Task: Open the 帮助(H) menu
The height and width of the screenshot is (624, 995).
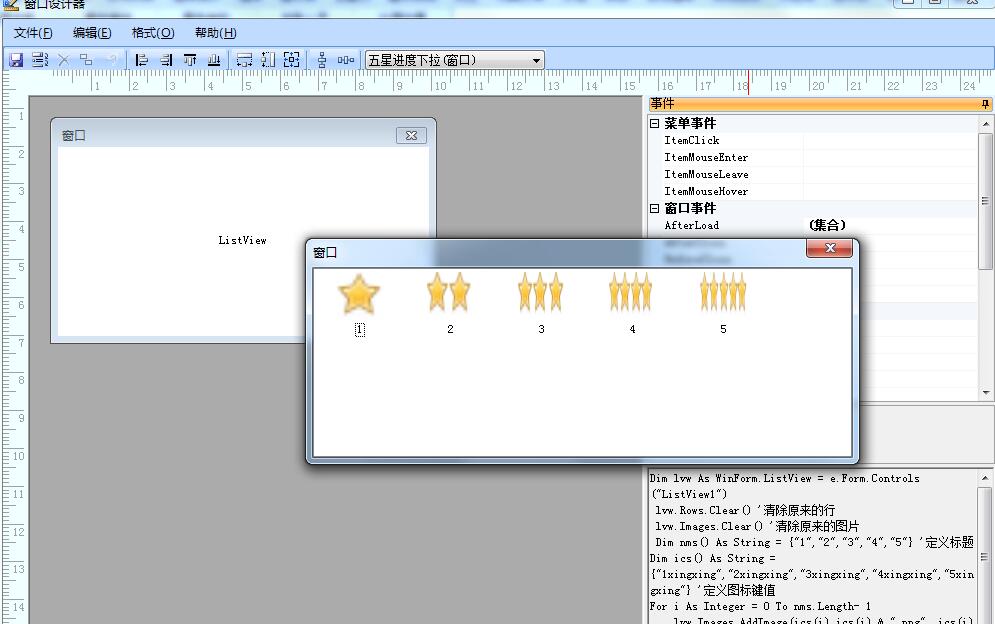Action: pos(216,33)
